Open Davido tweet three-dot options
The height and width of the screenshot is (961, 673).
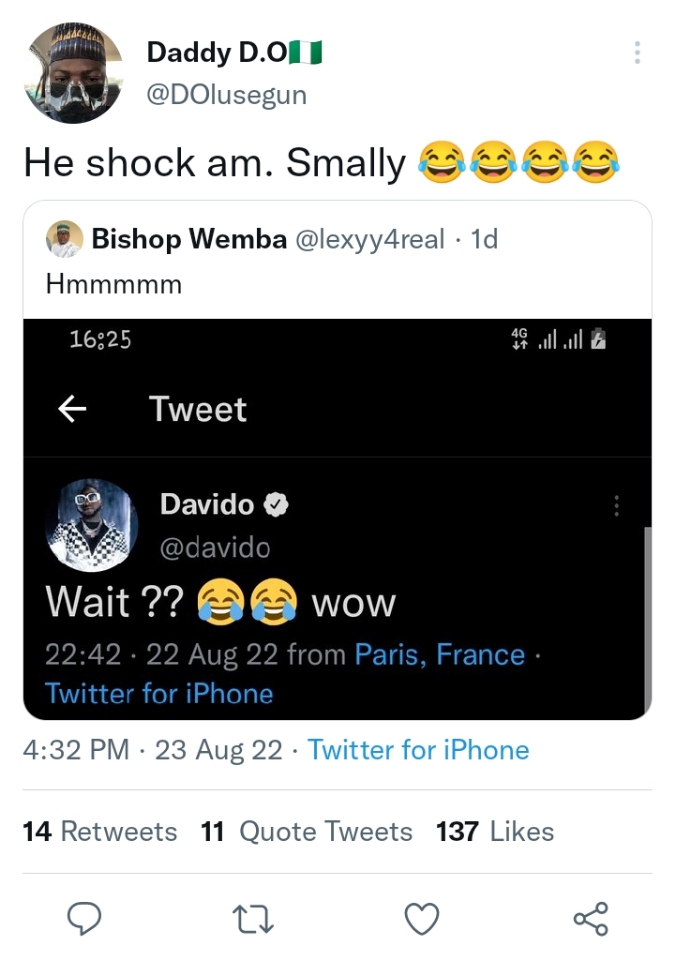point(616,506)
